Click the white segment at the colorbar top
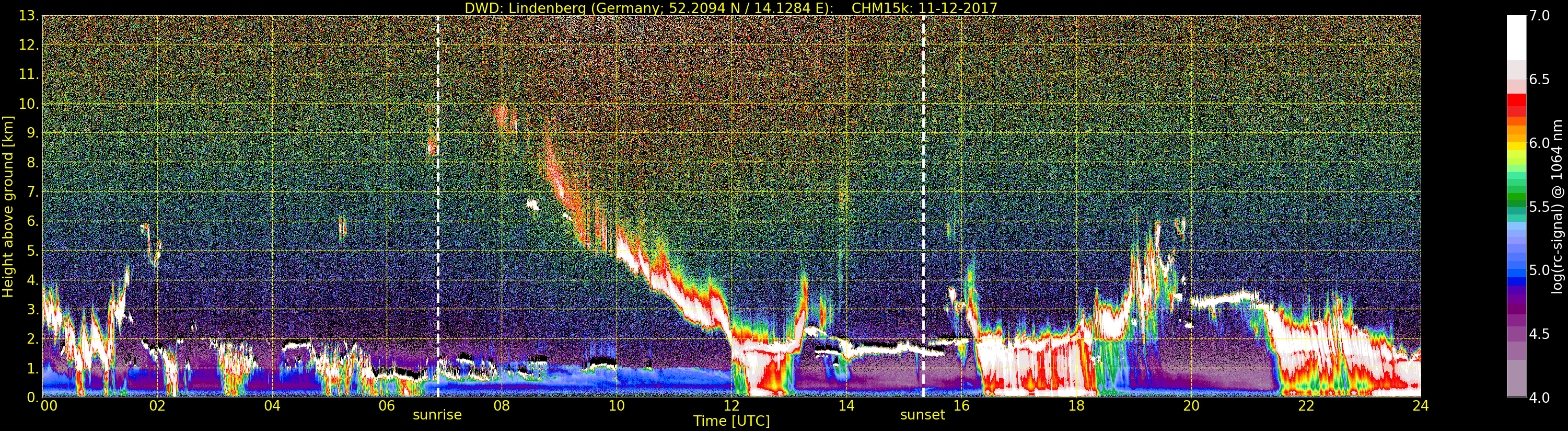Screen dimensions: 1568x431 pos(1516,38)
